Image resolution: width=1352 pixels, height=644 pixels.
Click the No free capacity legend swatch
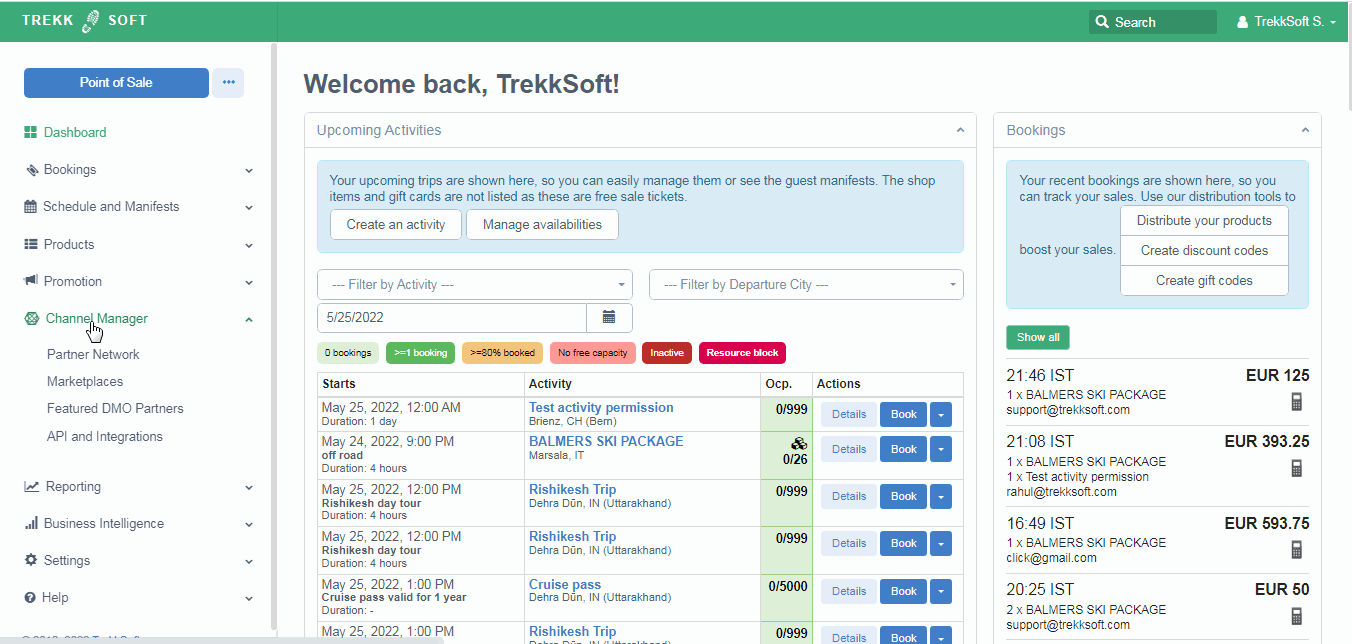[593, 353]
